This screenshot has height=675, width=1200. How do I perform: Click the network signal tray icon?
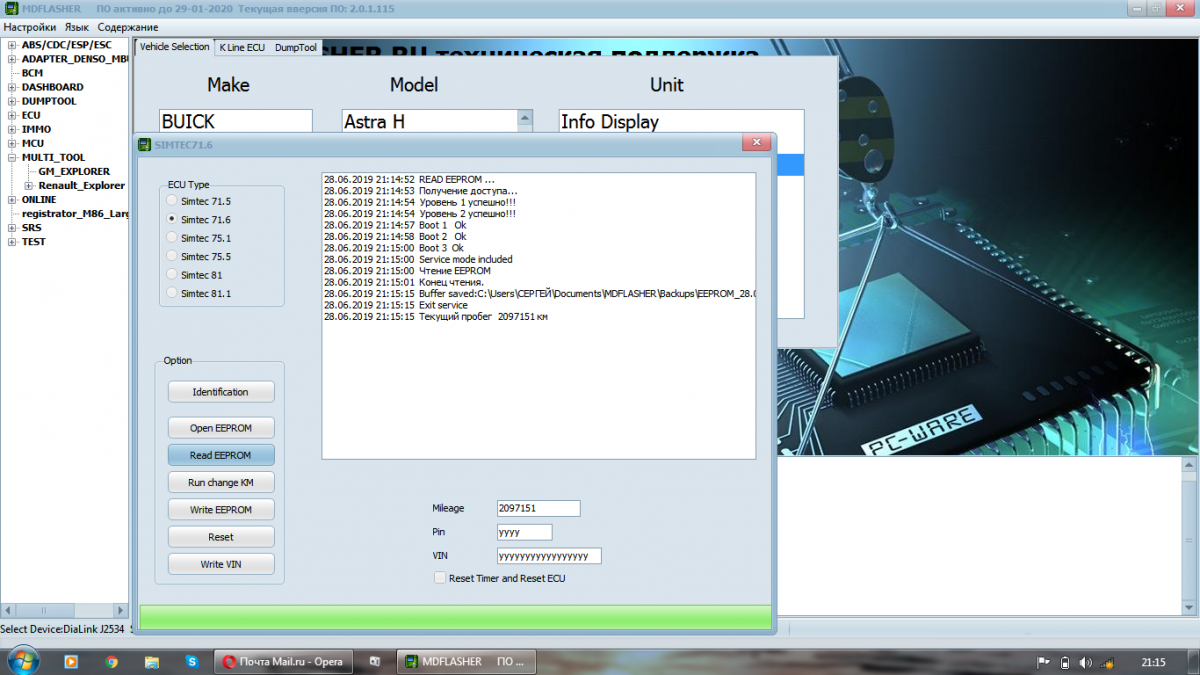tap(1107, 661)
